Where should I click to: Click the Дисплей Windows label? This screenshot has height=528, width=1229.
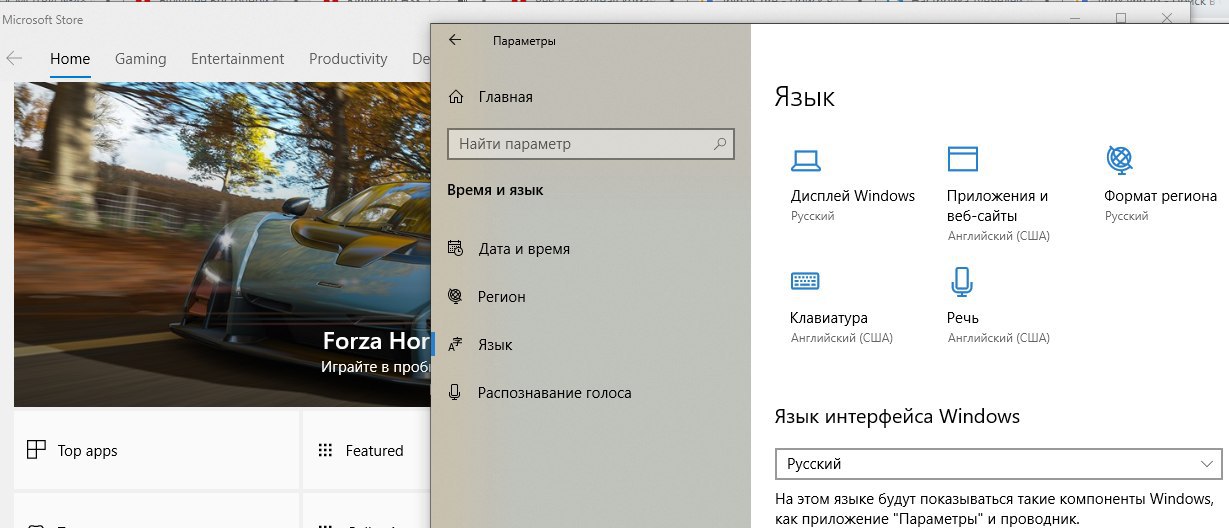click(853, 196)
